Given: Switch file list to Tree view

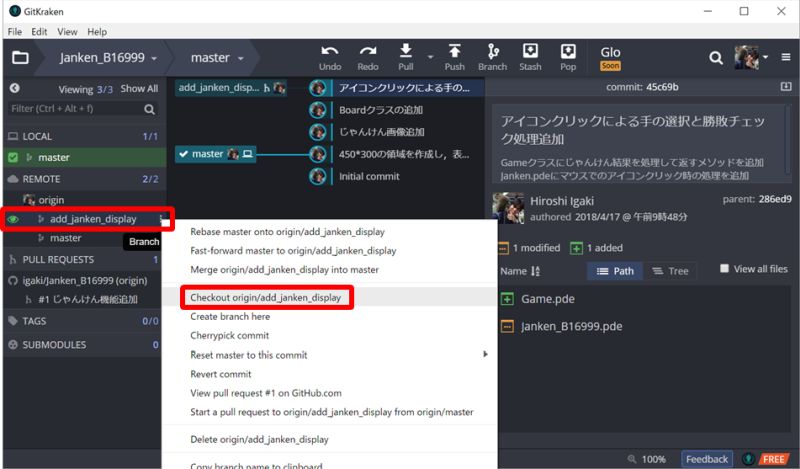Looking at the screenshot, I should (x=670, y=271).
